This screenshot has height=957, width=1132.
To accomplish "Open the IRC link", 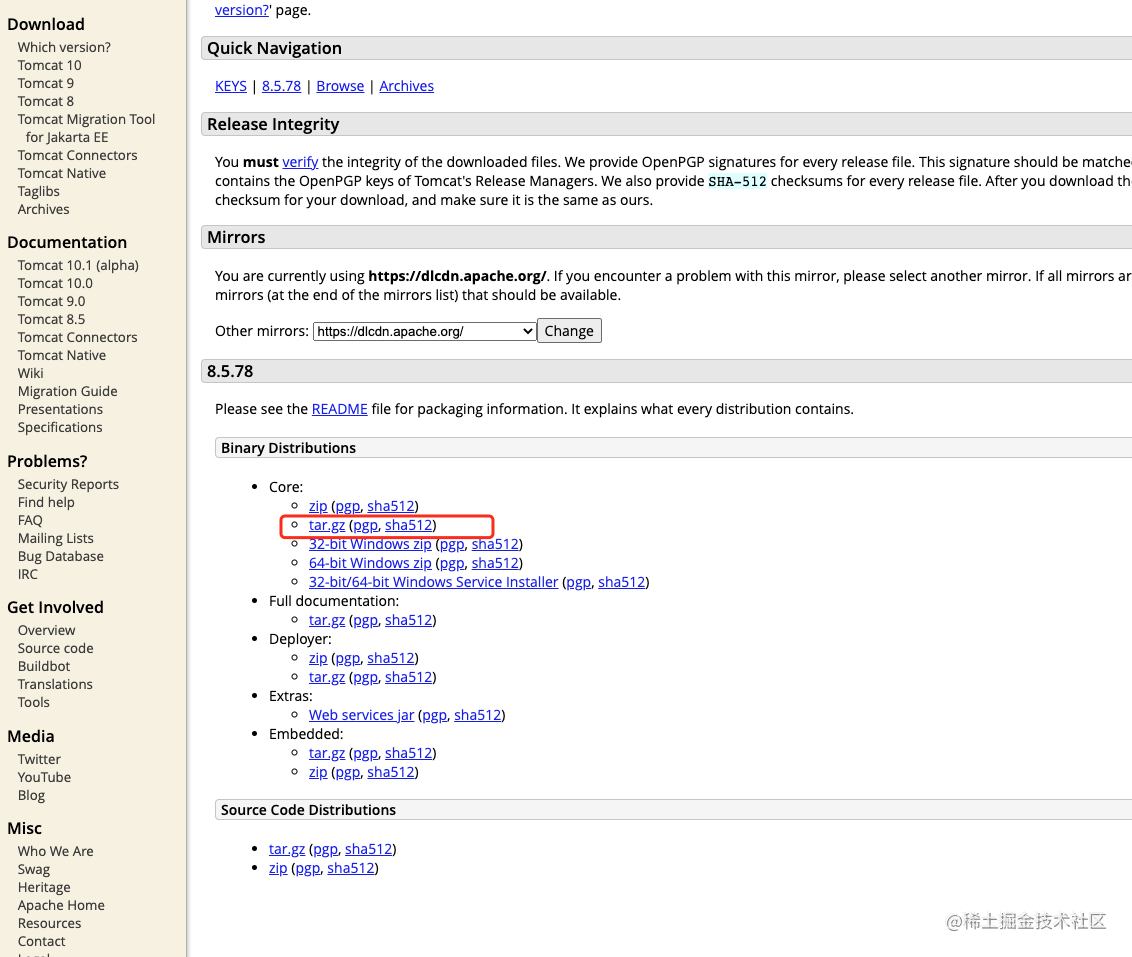I will pyautogui.click(x=28, y=574).
